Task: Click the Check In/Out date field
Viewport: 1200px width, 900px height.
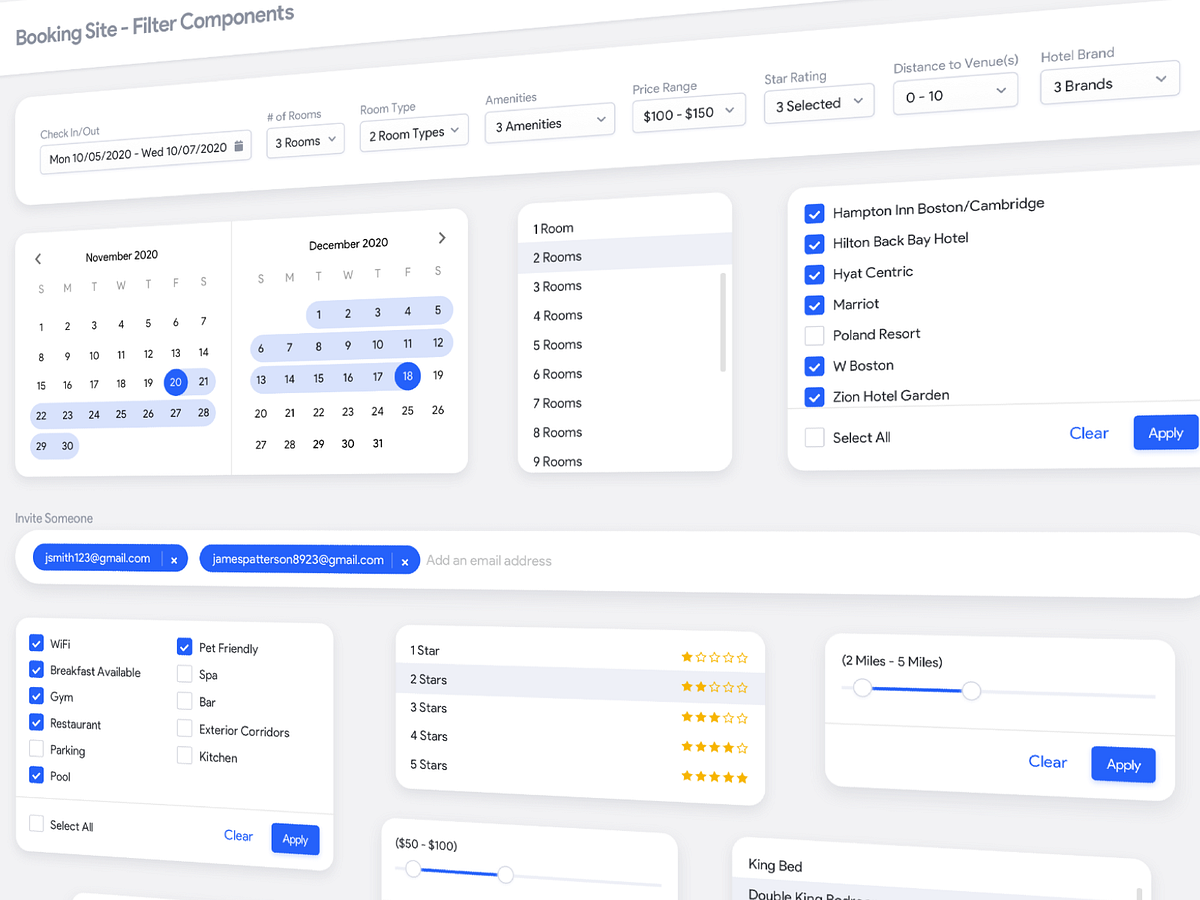Action: tap(146, 152)
